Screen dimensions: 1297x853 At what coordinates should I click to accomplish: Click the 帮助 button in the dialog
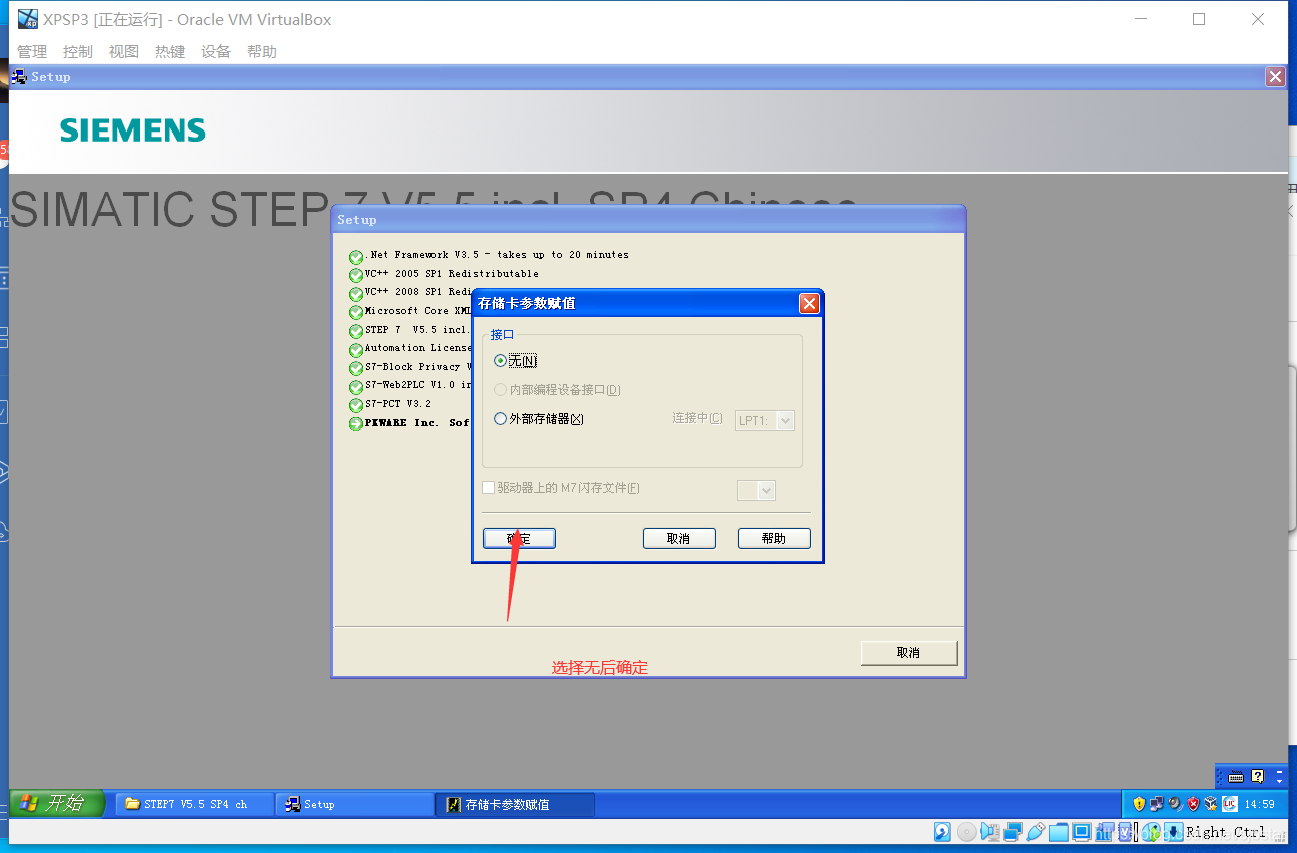click(774, 538)
